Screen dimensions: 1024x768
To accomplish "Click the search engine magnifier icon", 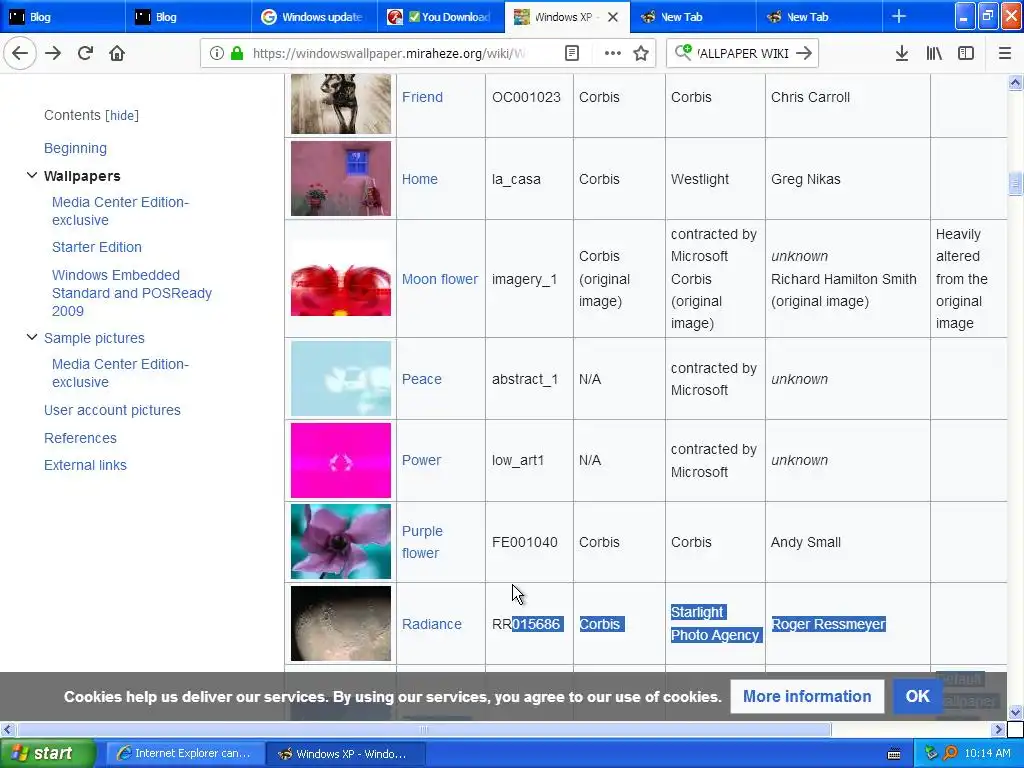I will point(683,52).
